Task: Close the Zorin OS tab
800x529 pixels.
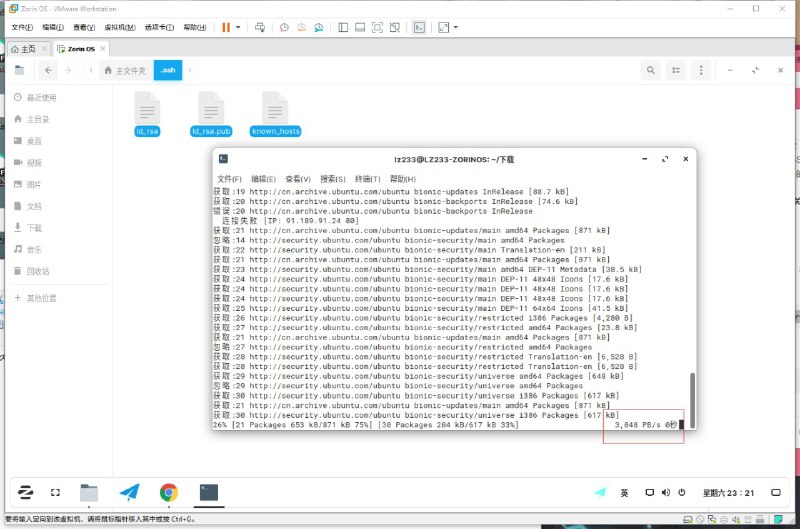Action: click(103, 48)
